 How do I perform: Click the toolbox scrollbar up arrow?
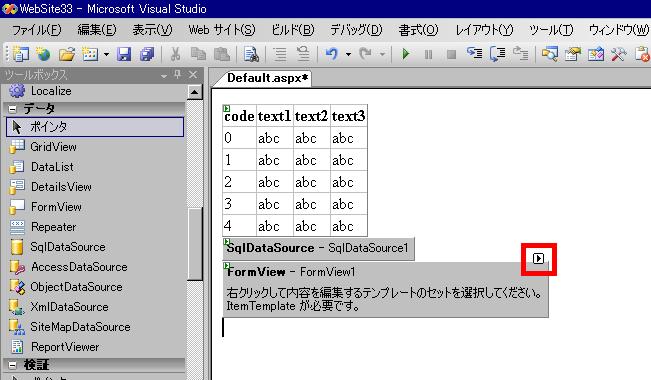click(x=194, y=92)
